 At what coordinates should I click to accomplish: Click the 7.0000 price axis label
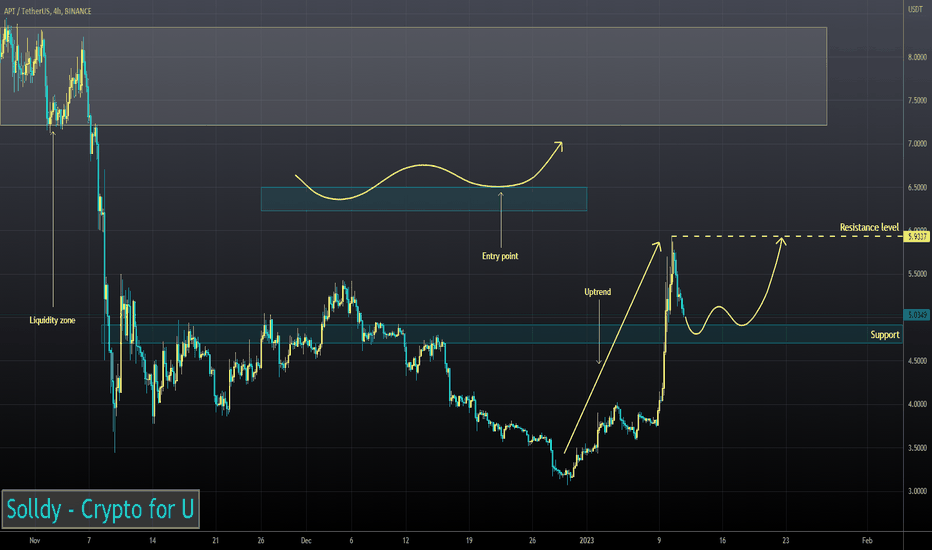point(917,144)
